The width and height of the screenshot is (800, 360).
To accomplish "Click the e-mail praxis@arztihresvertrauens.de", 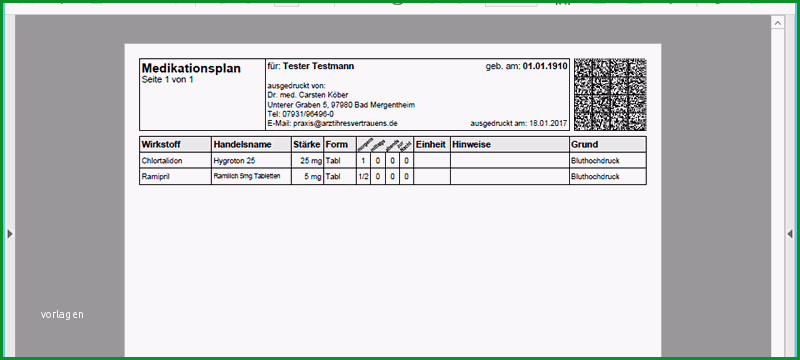I will point(345,123).
